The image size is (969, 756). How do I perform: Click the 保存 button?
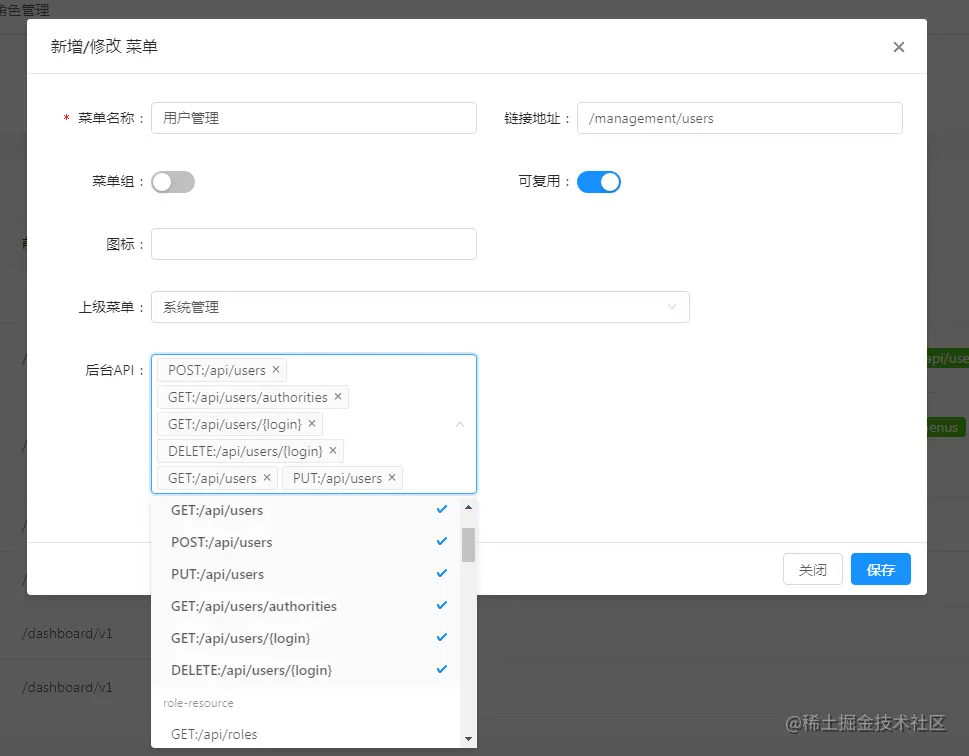881,569
